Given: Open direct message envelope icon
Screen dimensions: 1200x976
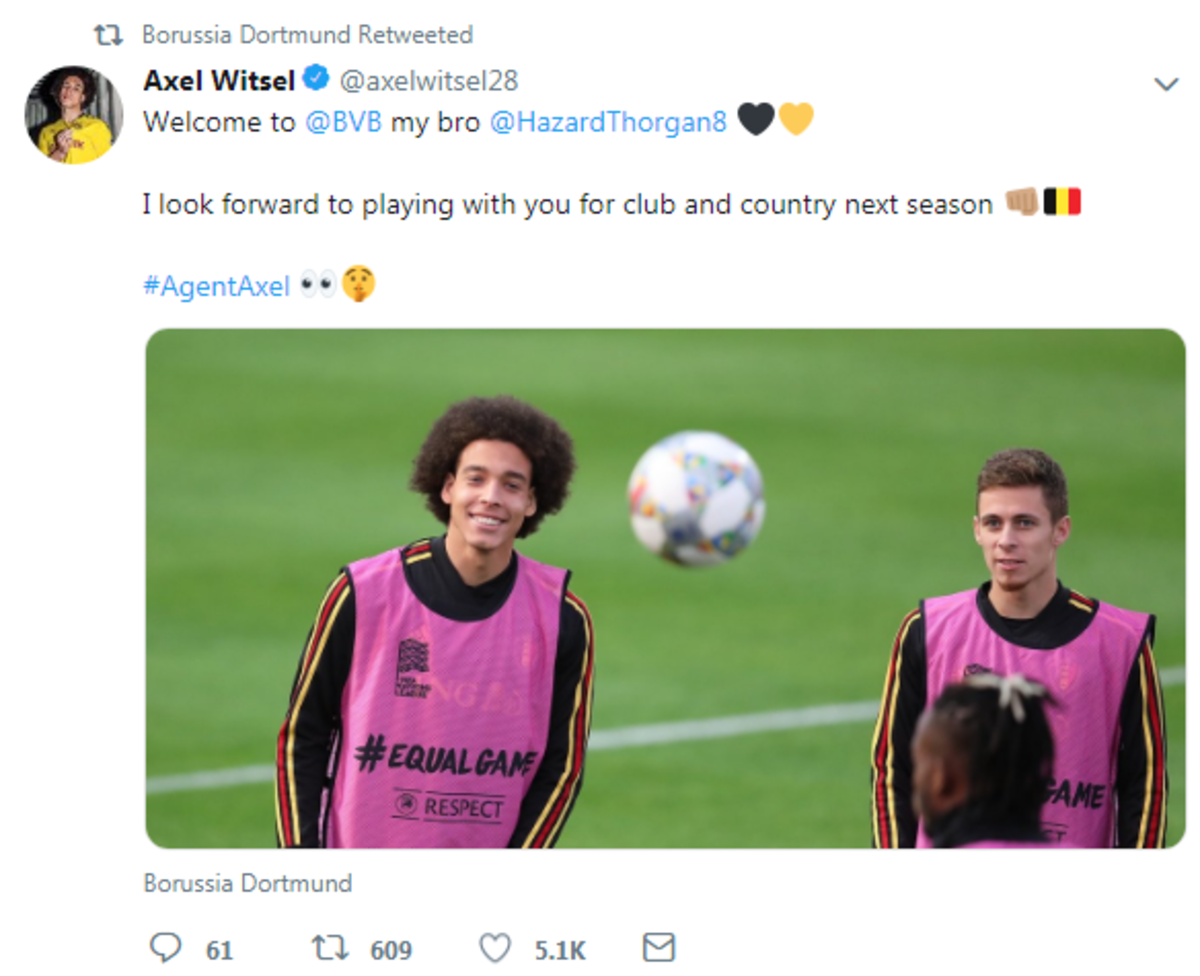Looking at the screenshot, I should pos(658,947).
